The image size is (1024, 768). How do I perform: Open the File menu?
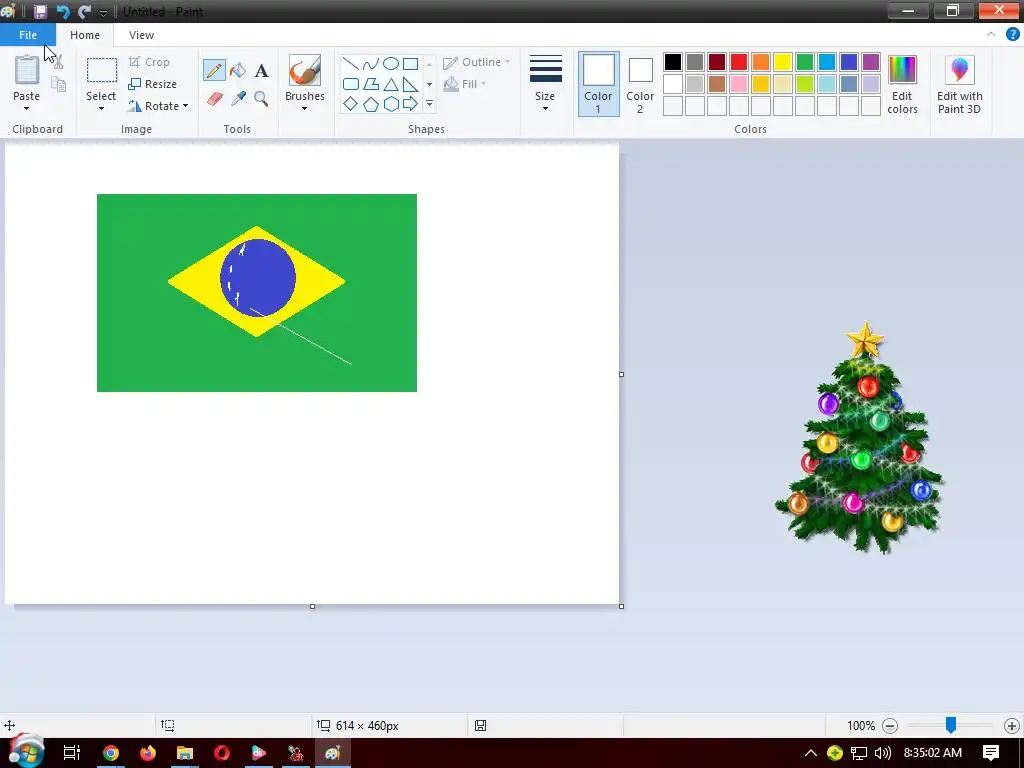tap(28, 35)
